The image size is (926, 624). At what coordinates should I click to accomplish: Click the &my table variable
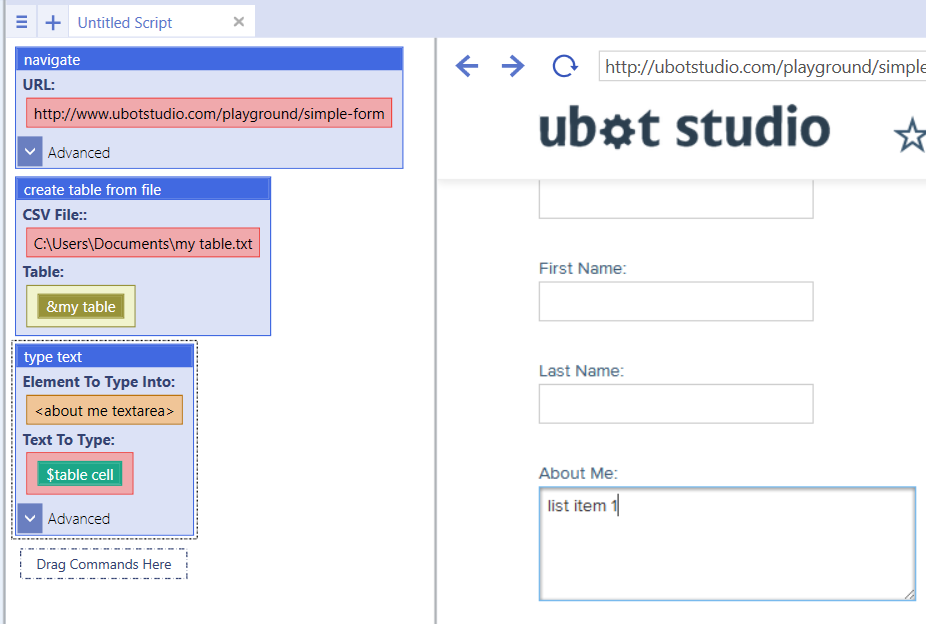click(x=81, y=306)
